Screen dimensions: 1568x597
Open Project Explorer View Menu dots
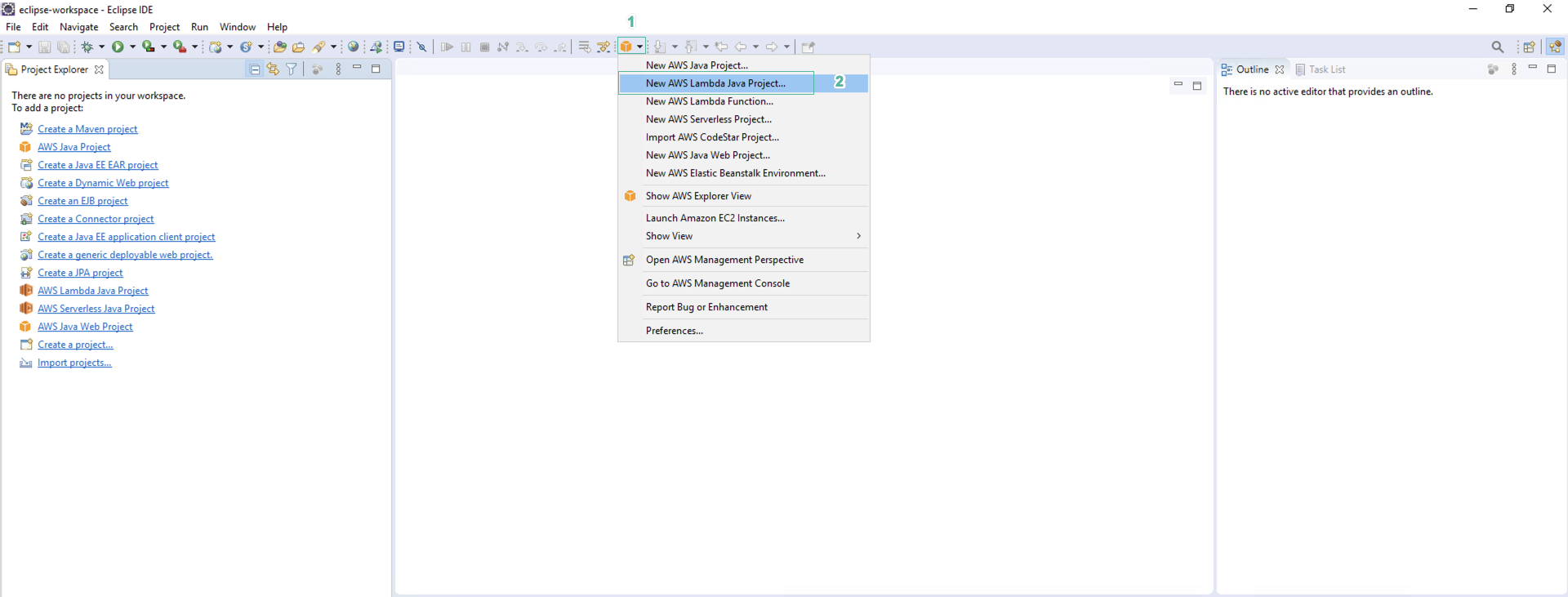[338, 69]
